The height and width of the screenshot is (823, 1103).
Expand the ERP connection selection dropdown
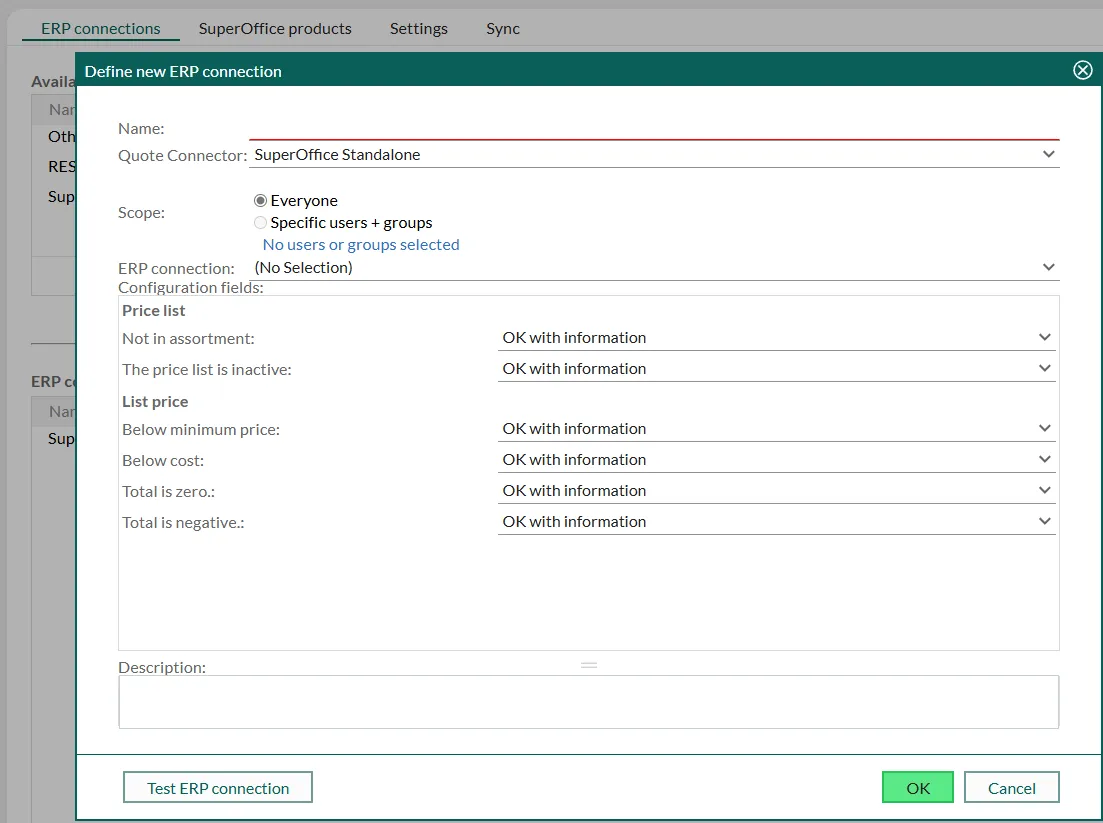point(1048,268)
